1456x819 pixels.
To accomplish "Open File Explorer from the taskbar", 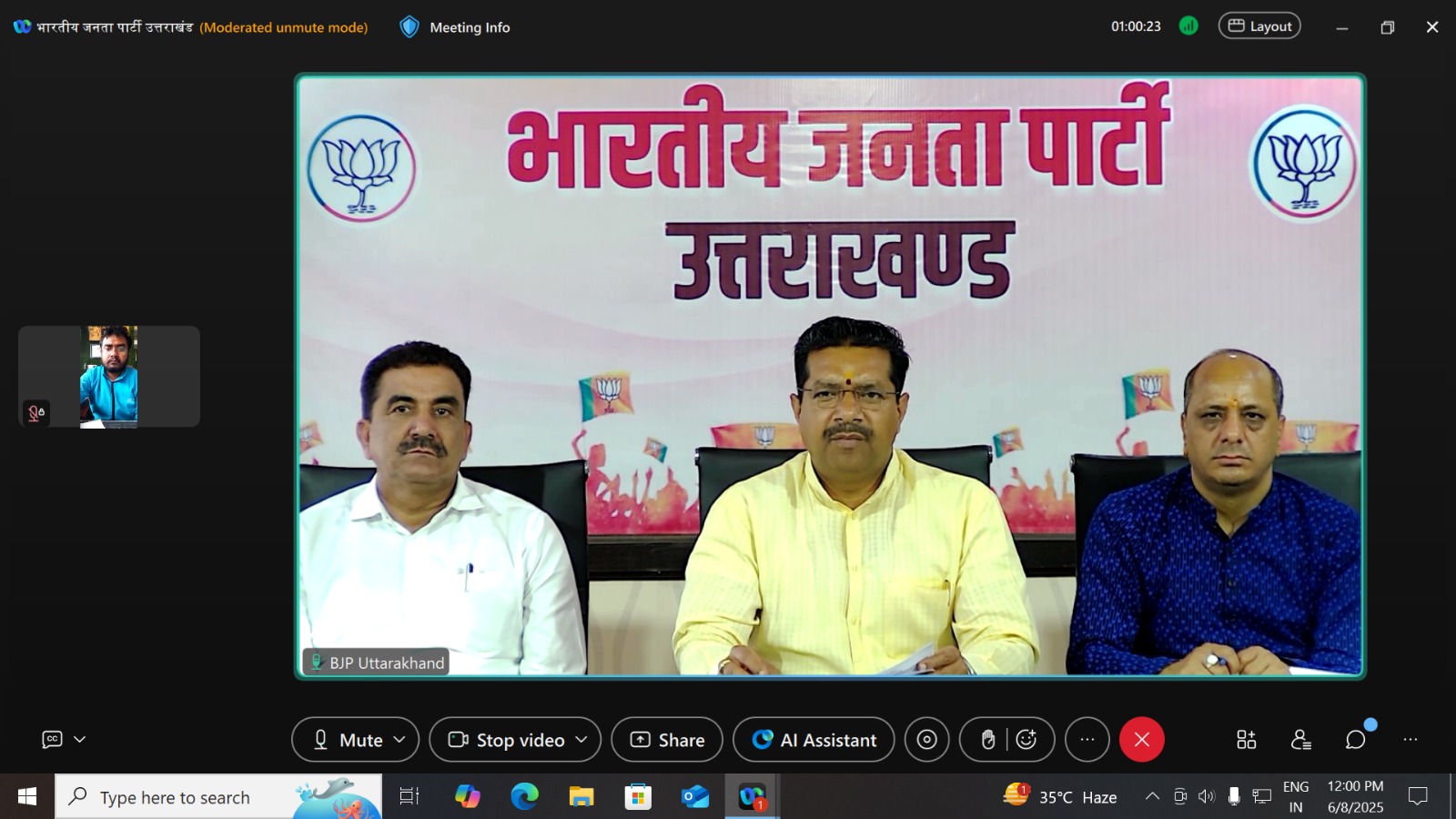I will (581, 797).
